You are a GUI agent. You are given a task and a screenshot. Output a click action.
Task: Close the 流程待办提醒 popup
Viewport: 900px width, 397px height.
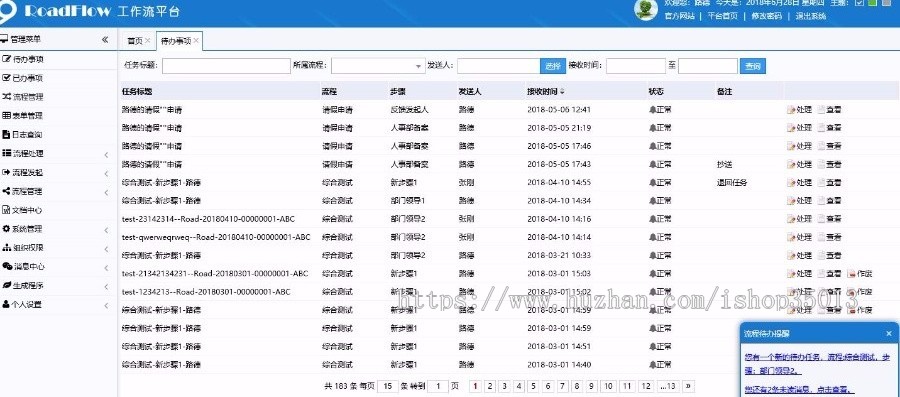pos(889,333)
